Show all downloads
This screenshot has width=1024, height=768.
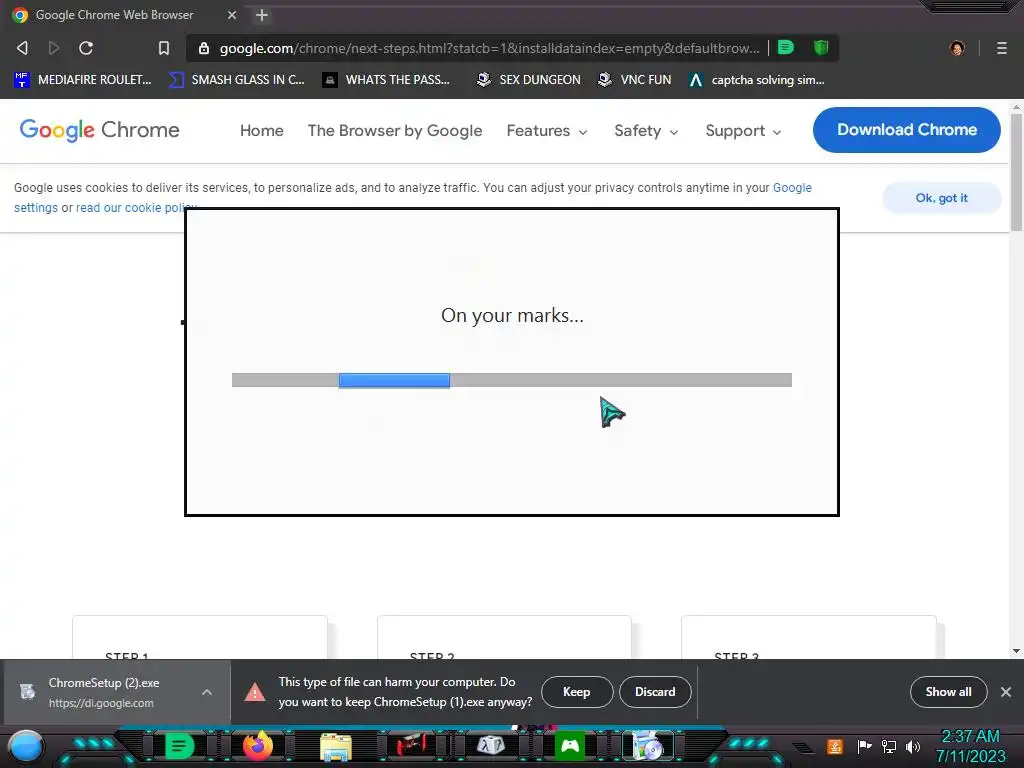pyautogui.click(x=948, y=692)
